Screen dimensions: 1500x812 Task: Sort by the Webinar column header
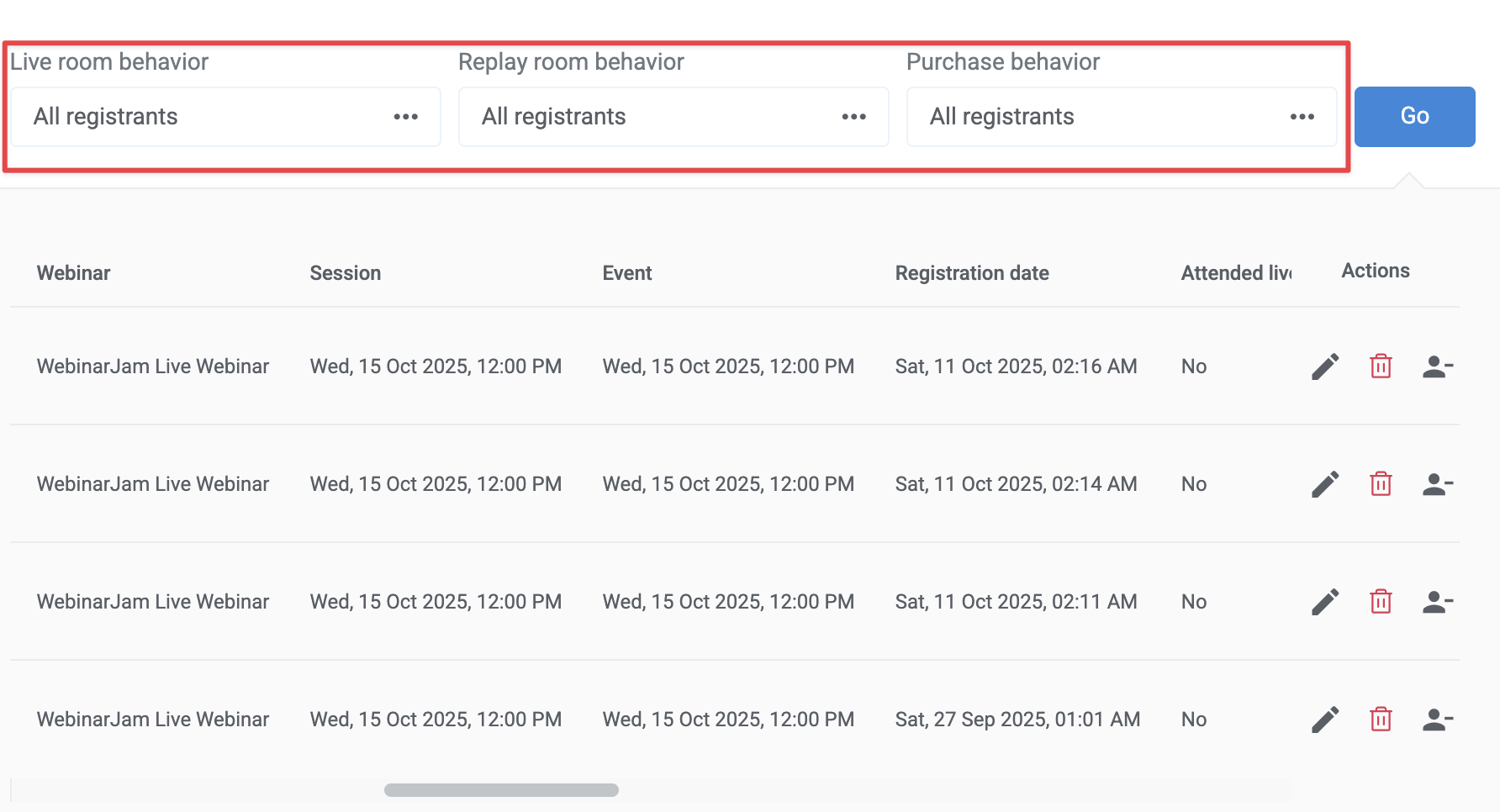(x=73, y=272)
